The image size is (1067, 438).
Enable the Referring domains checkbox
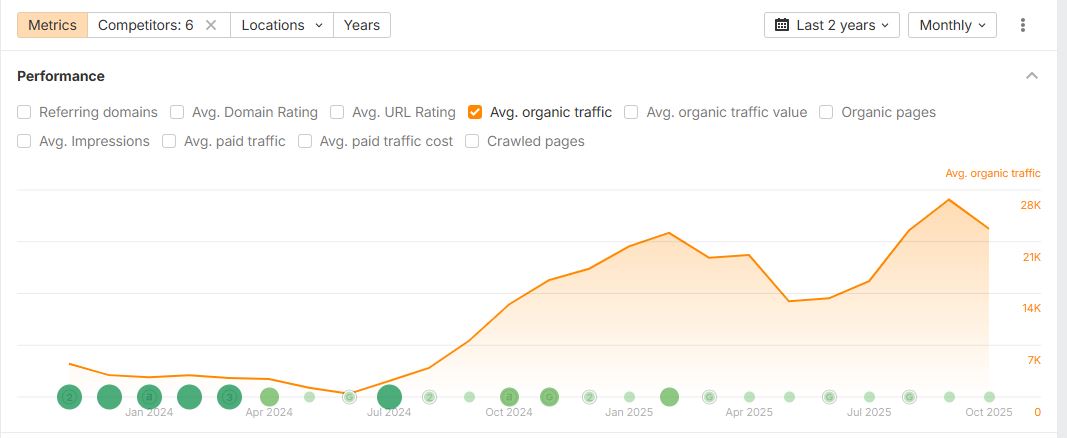[25, 112]
